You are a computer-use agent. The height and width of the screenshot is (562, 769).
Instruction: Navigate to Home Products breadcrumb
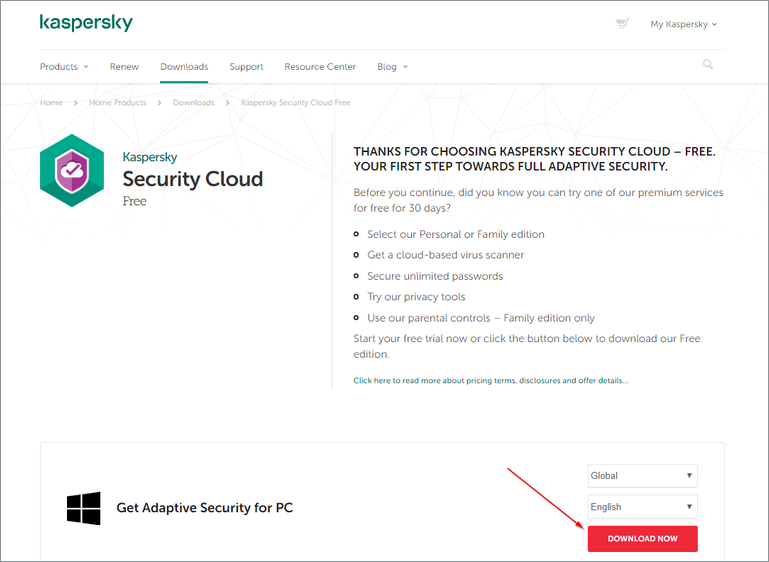coord(117,103)
